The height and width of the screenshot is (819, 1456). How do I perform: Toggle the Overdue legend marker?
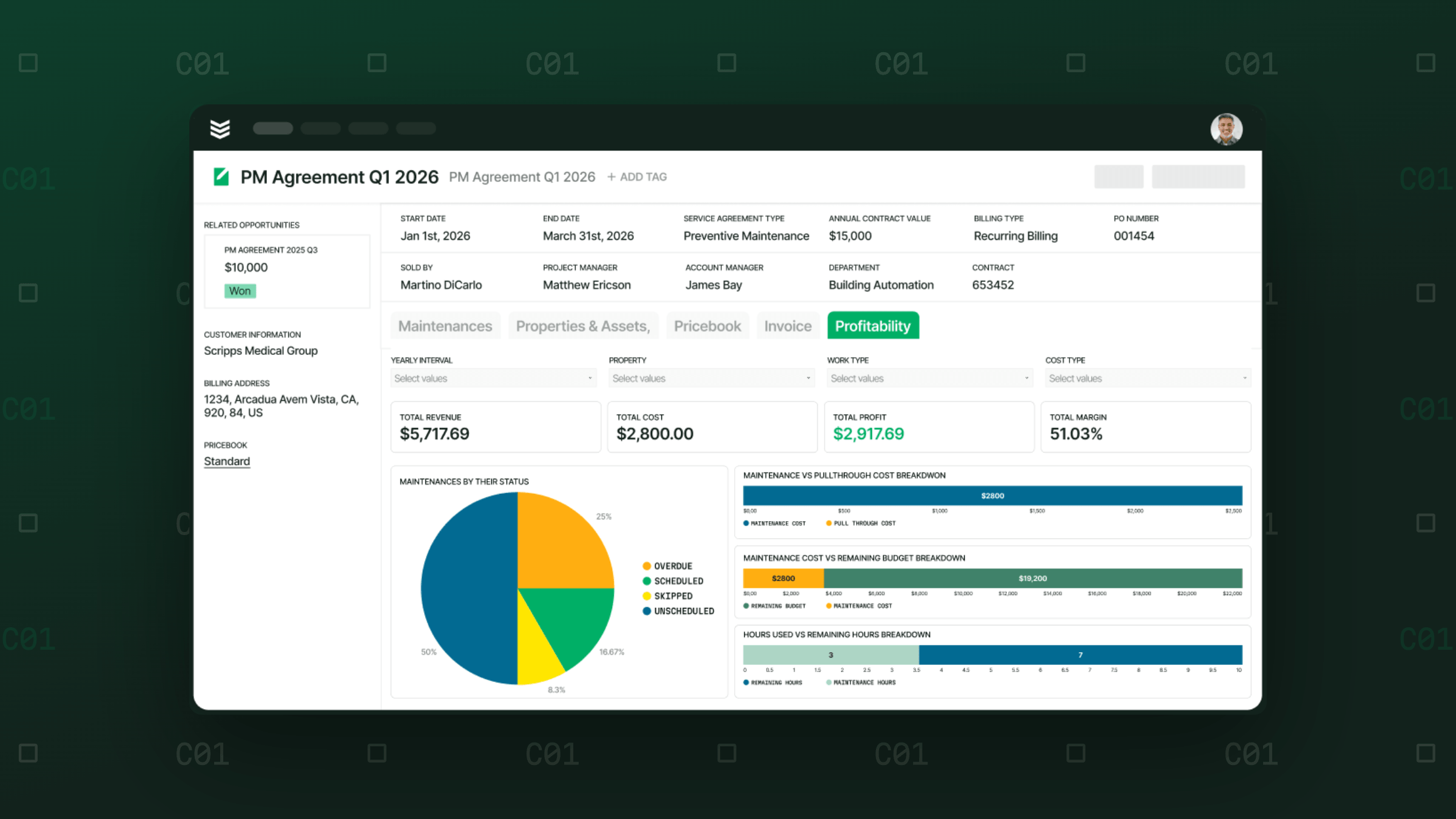(647, 566)
